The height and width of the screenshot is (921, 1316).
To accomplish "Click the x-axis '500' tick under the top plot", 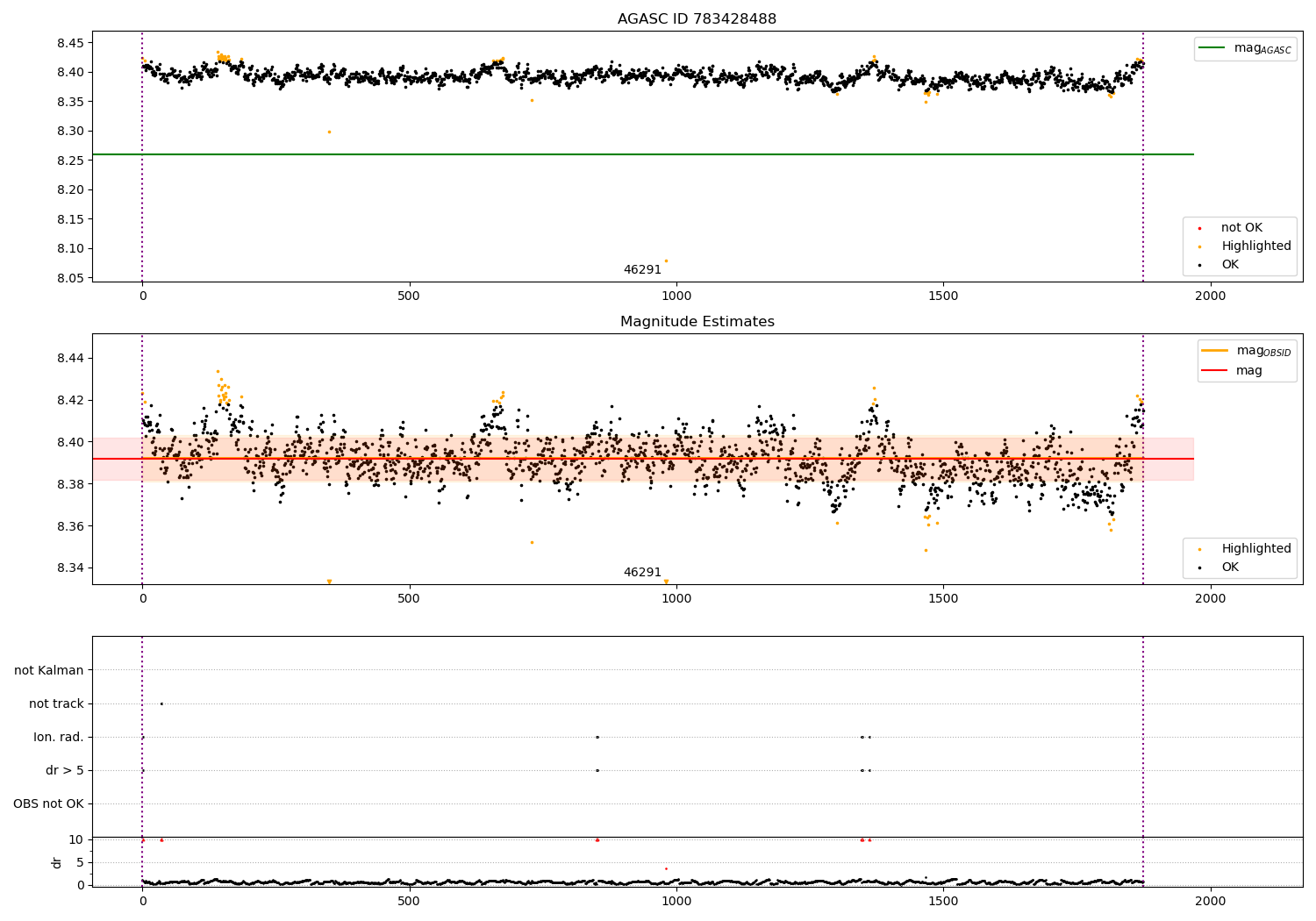I will 409,296.
